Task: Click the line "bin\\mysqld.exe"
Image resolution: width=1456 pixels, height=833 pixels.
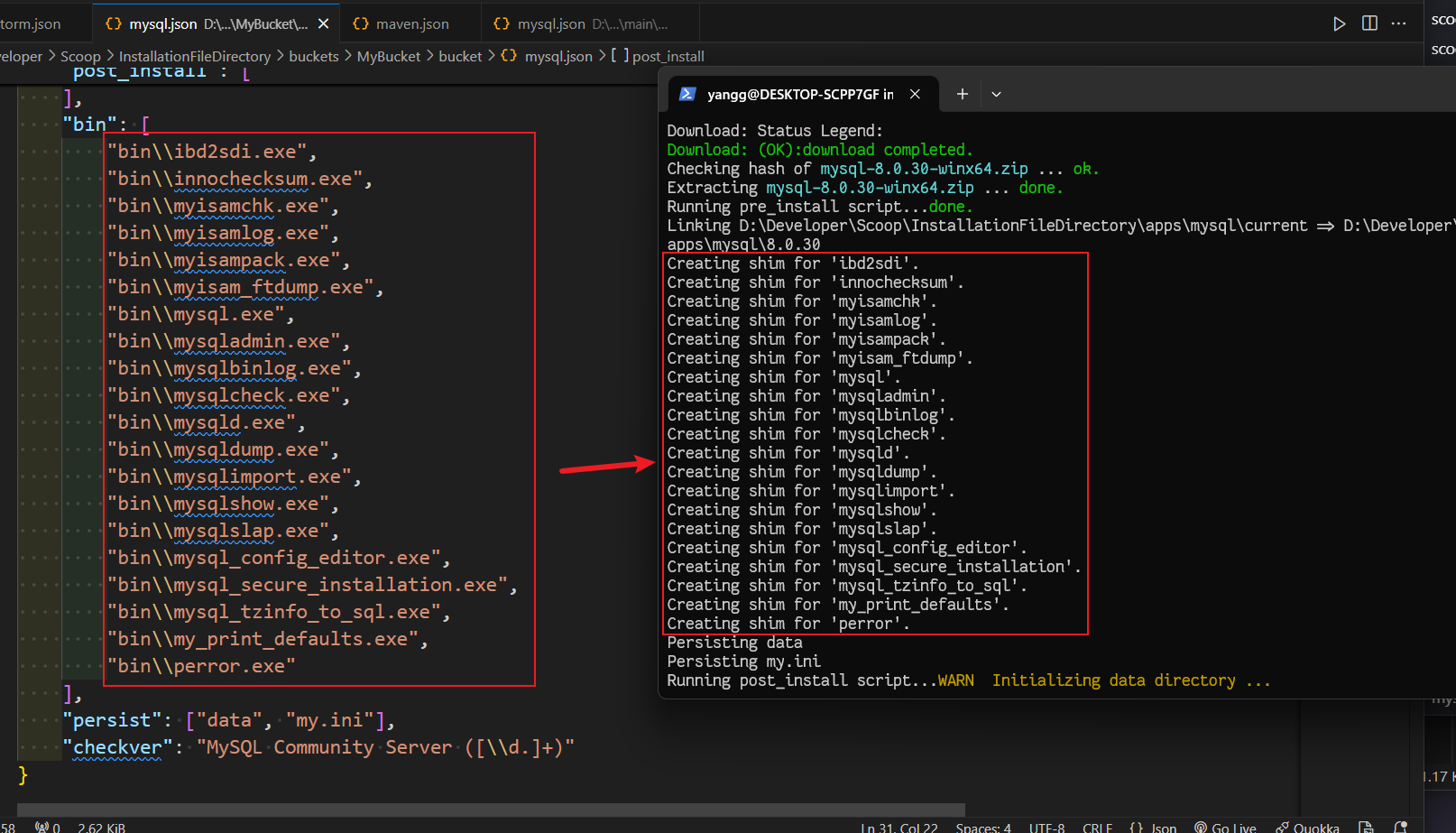Action: tap(207, 422)
